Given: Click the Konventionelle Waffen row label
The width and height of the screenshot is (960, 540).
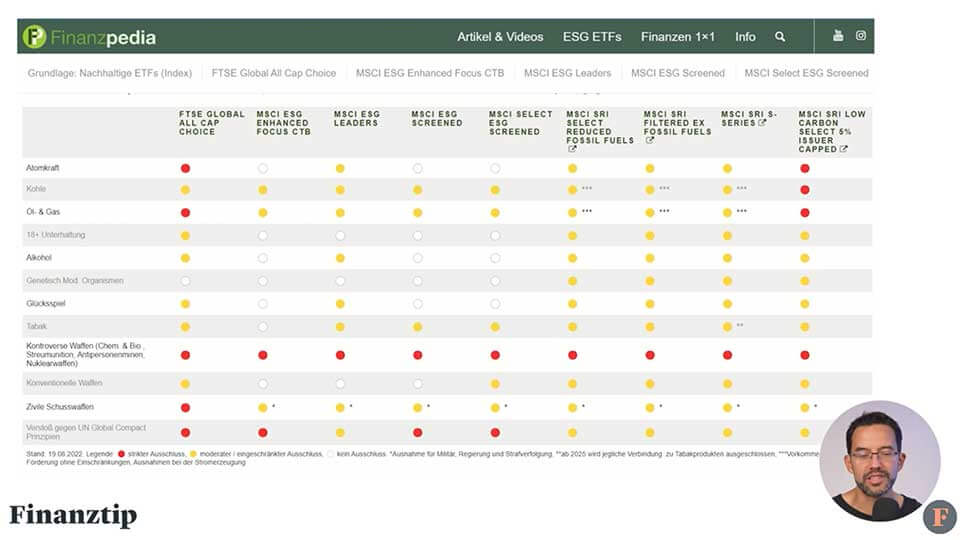Looking at the screenshot, I should pyautogui.click(x=64, y=383).
